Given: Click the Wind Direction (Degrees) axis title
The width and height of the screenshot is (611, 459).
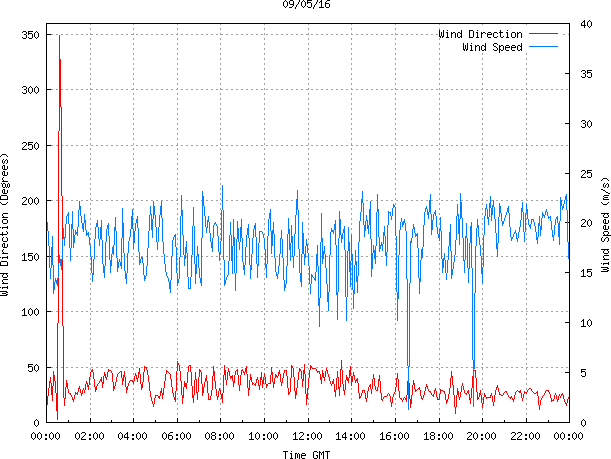Looking at the screenshot, I should (x=5, y=224).
